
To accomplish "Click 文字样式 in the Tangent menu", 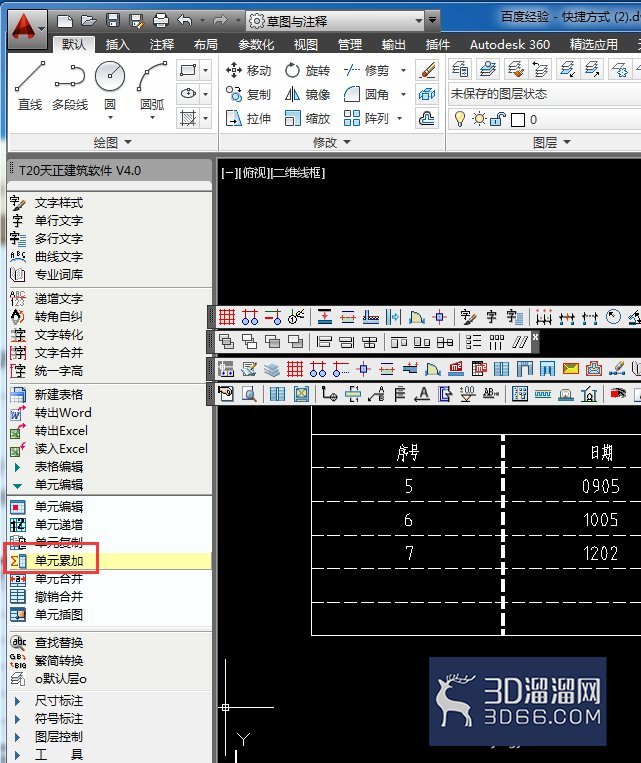I will tap(59, 203).
